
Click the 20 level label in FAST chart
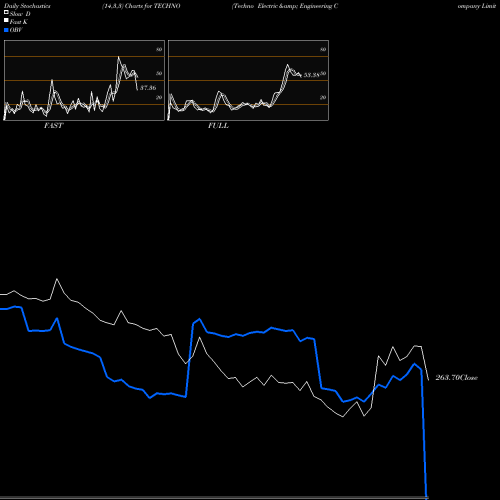(159, 97)
